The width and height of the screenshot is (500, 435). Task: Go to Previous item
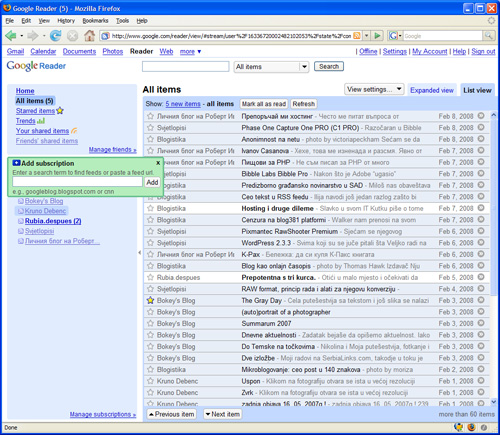tap(171, 414)
